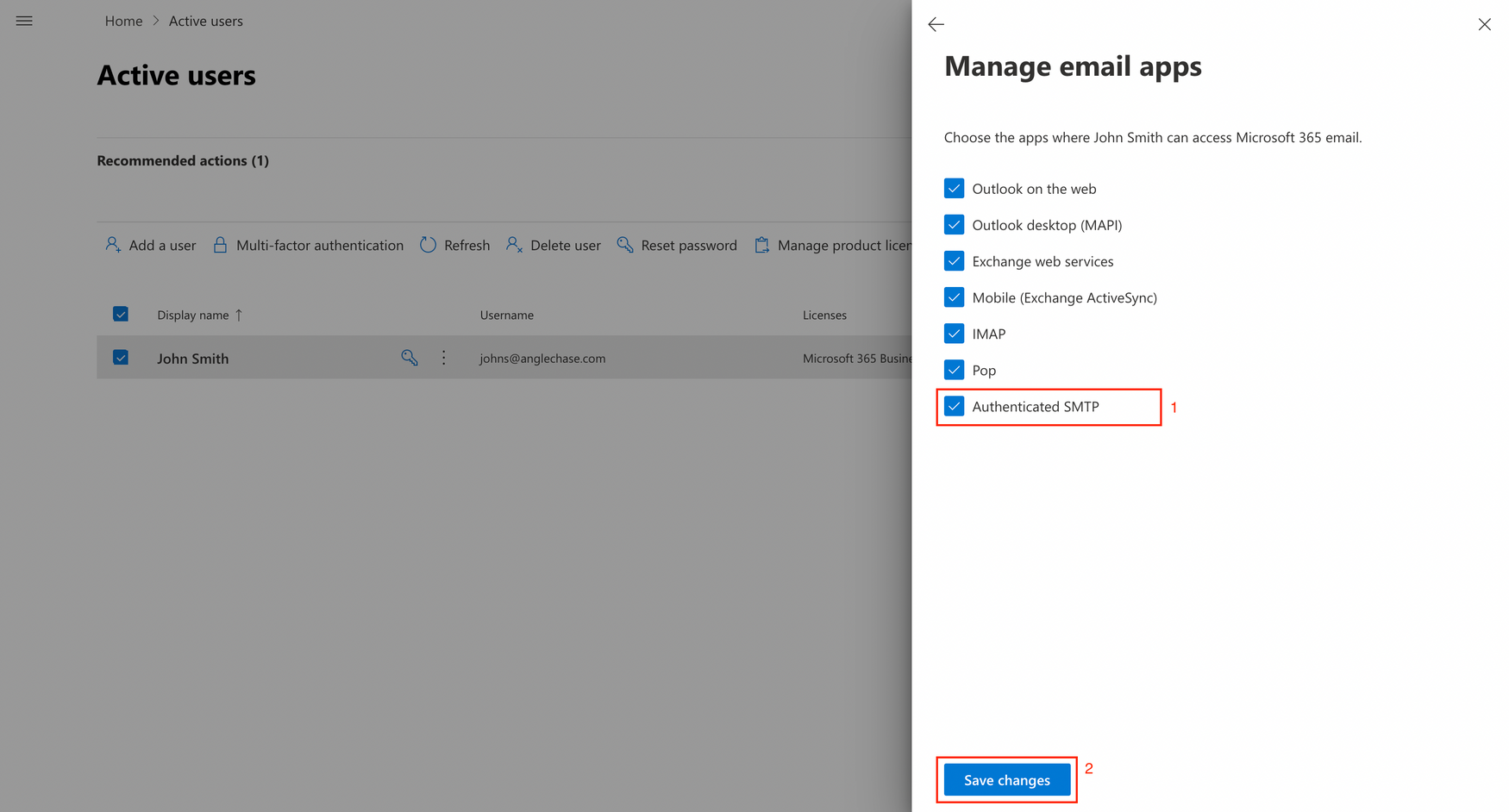Image resolution: width=1509 pixels, height=812 pixels.
Task: Open the John Smith user name
Action: point(193,359)
